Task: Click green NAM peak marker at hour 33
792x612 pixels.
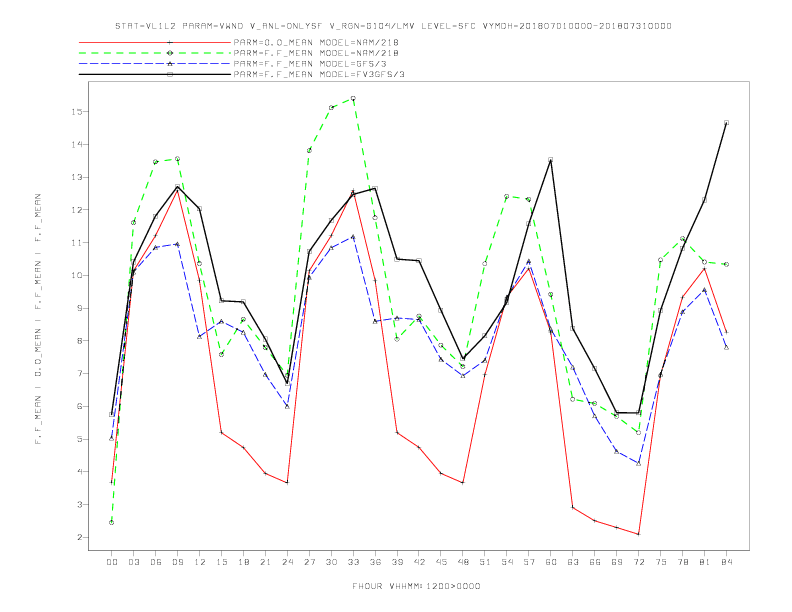Action: click(353, 98)
